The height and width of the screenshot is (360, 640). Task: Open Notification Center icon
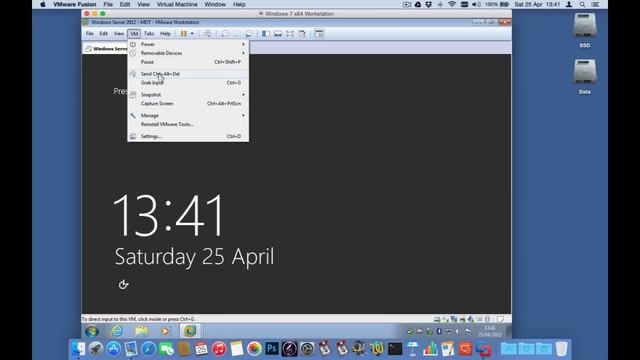pyautogui.click(x=595, y=4)
